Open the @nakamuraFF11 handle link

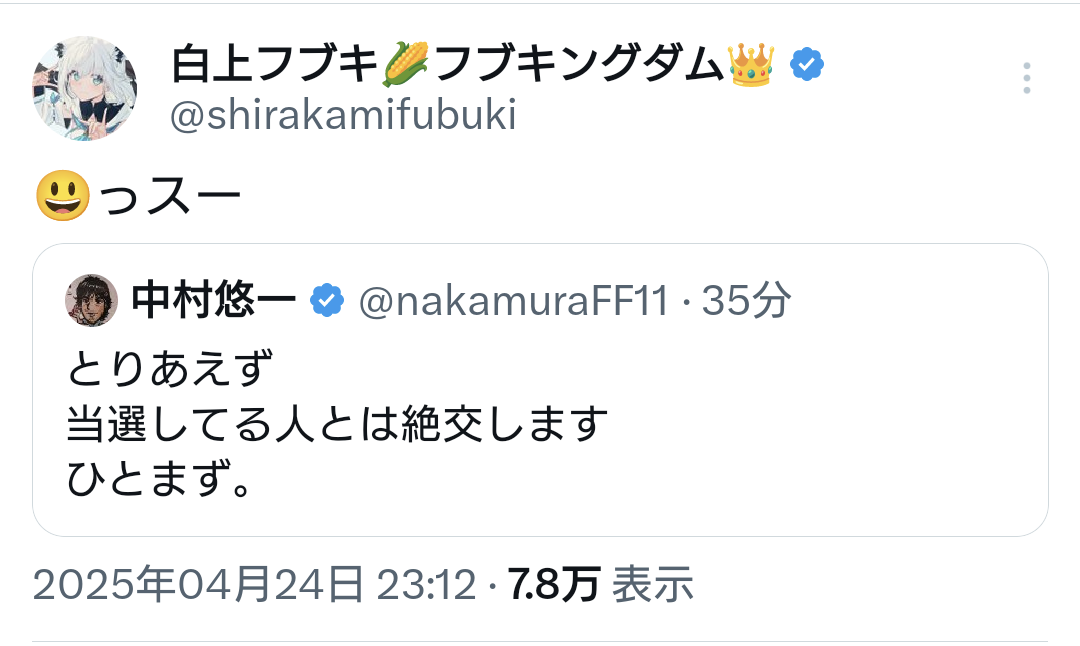click(513, 300)
